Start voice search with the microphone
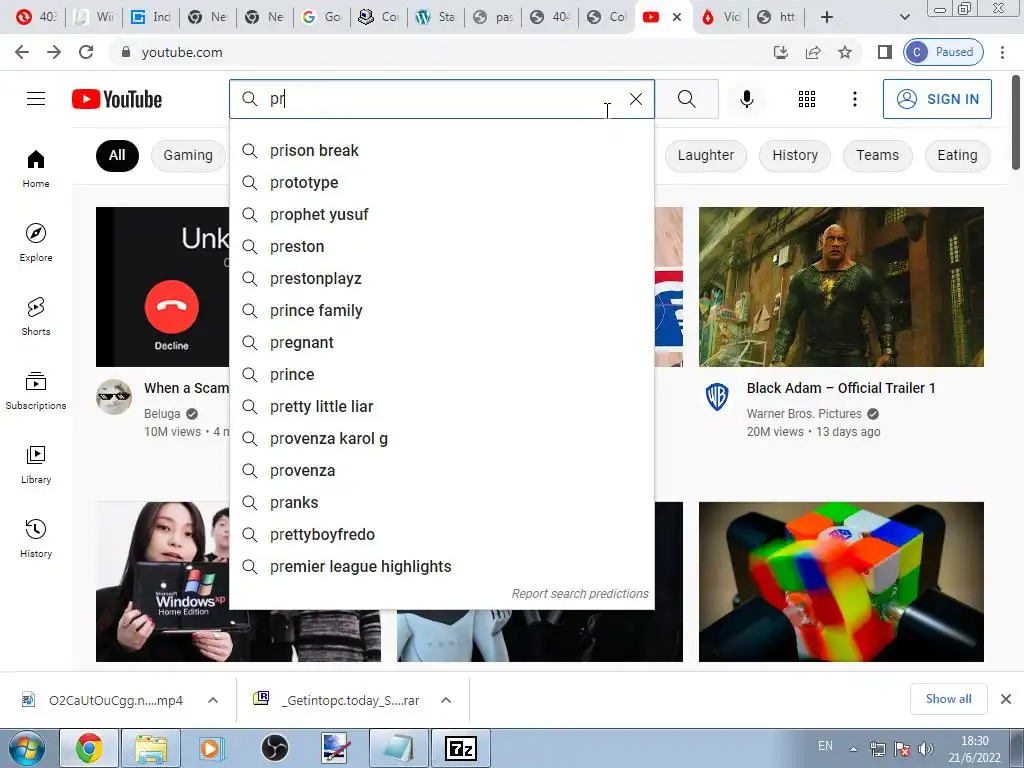This screenshot has width=1024, height=768. click(x=746, y=99)
